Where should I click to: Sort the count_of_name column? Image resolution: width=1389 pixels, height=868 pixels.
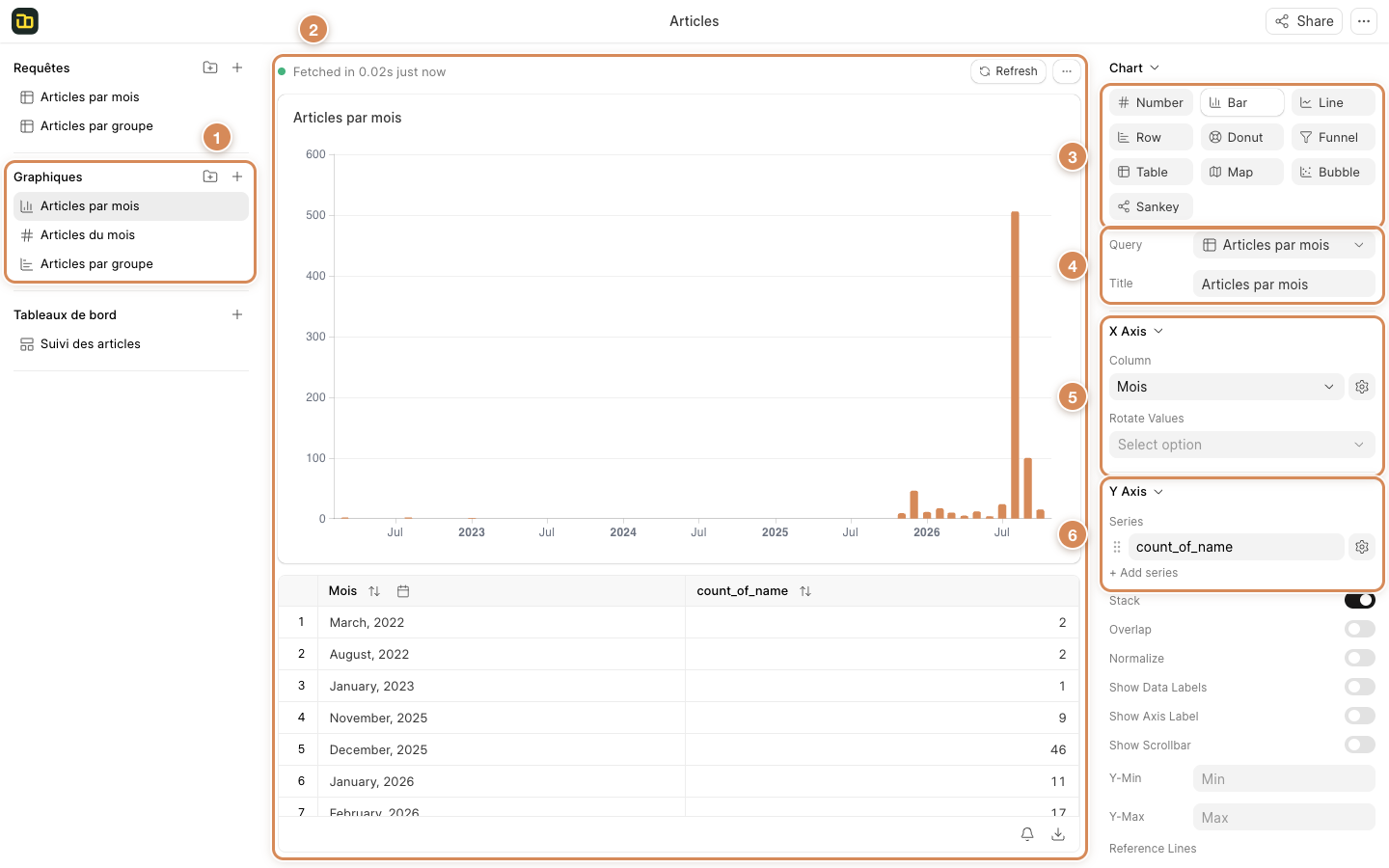click(x=805, y=591)
